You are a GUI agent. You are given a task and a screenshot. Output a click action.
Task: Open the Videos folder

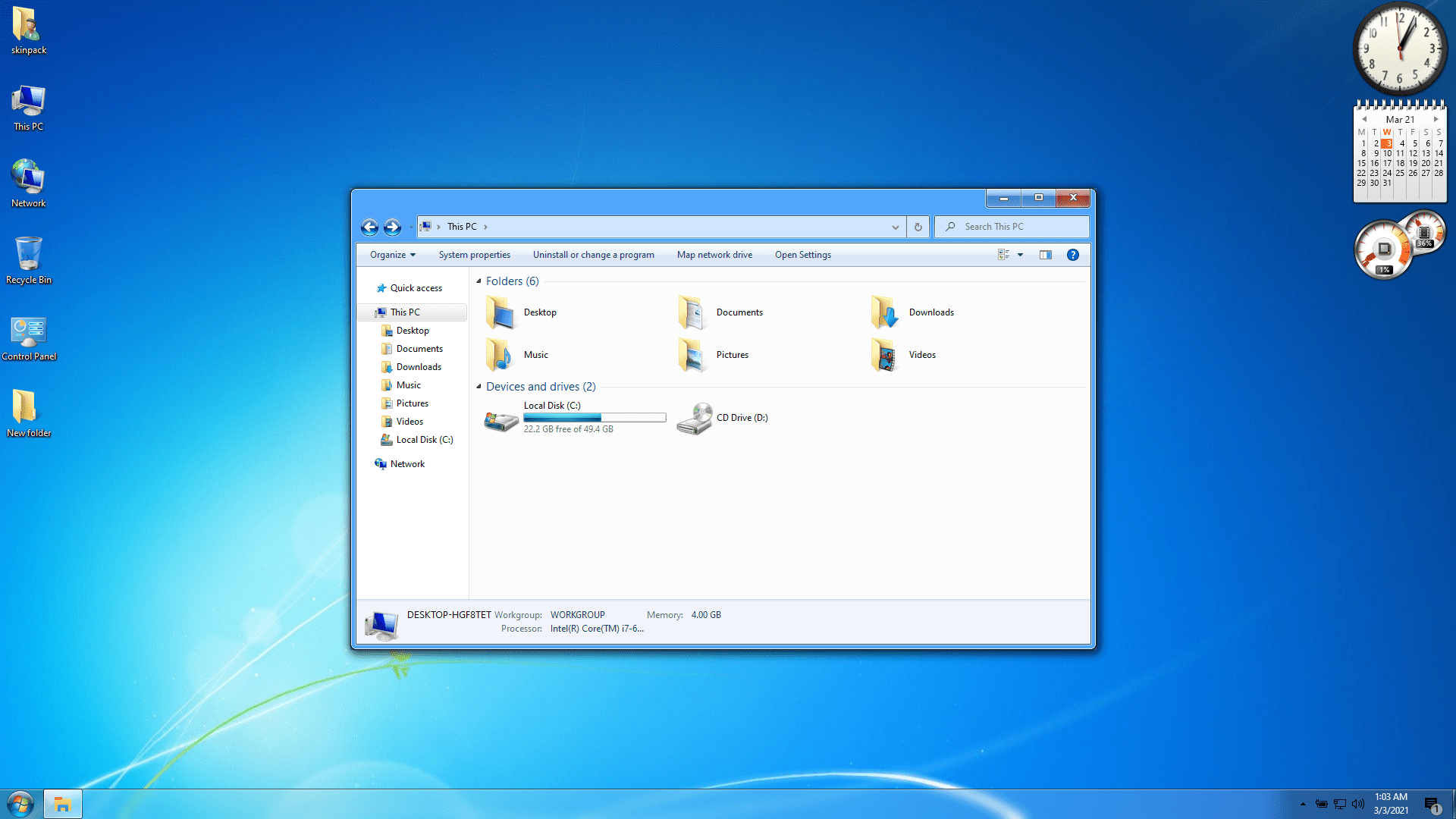pos(922,354)
